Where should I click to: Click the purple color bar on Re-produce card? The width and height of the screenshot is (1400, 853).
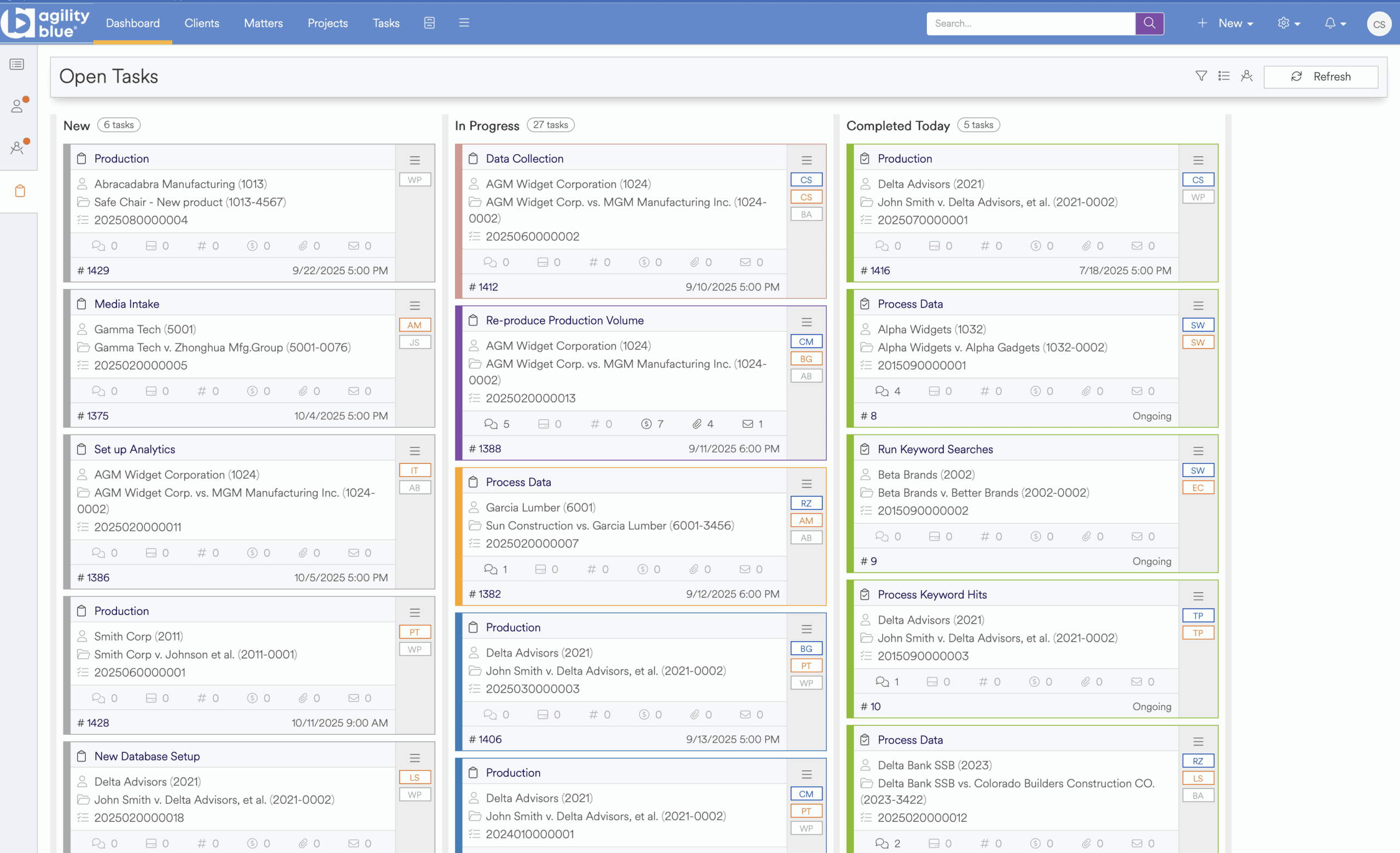point(458,382)
